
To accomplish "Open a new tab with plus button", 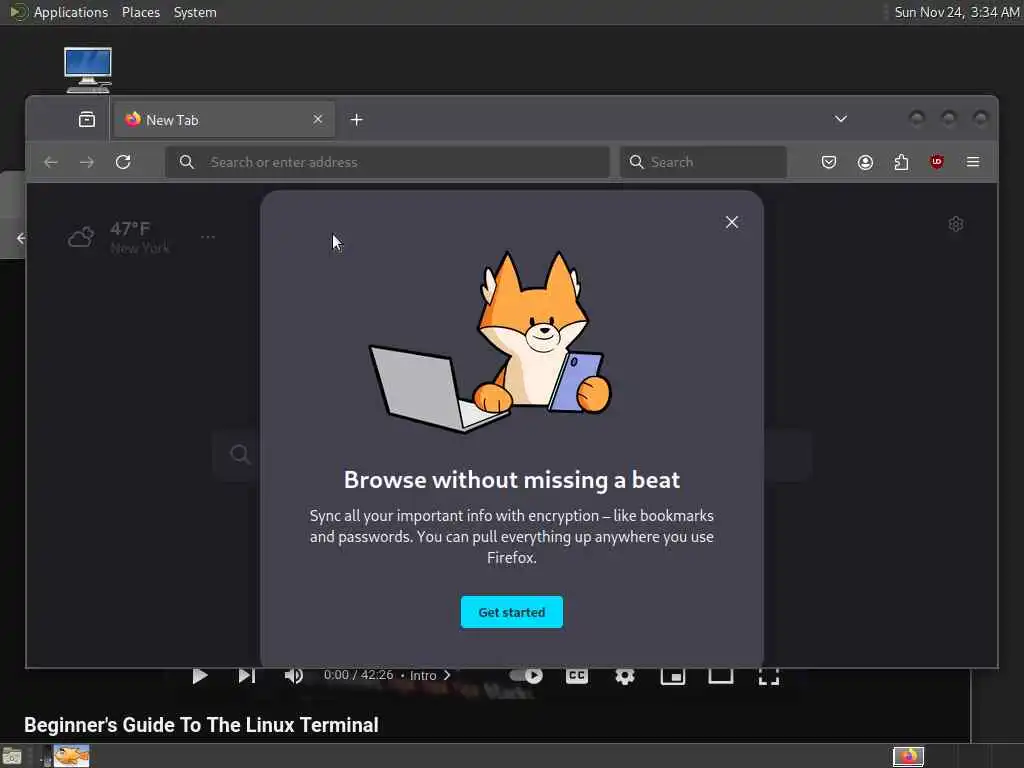I will [x=356, y=120].
